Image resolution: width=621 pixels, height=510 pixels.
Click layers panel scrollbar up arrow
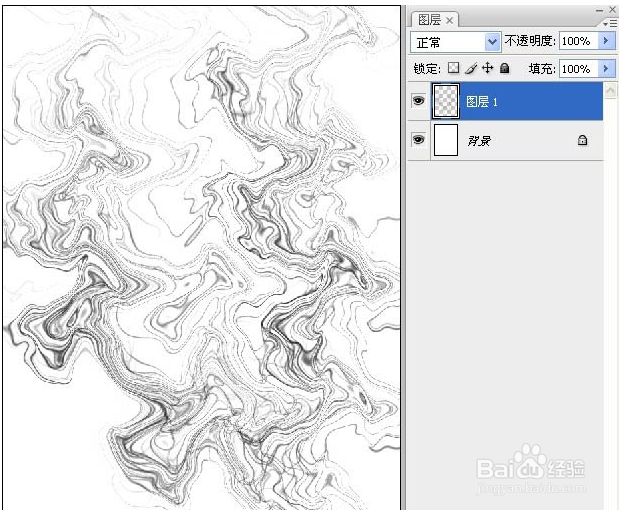(610, 91)
